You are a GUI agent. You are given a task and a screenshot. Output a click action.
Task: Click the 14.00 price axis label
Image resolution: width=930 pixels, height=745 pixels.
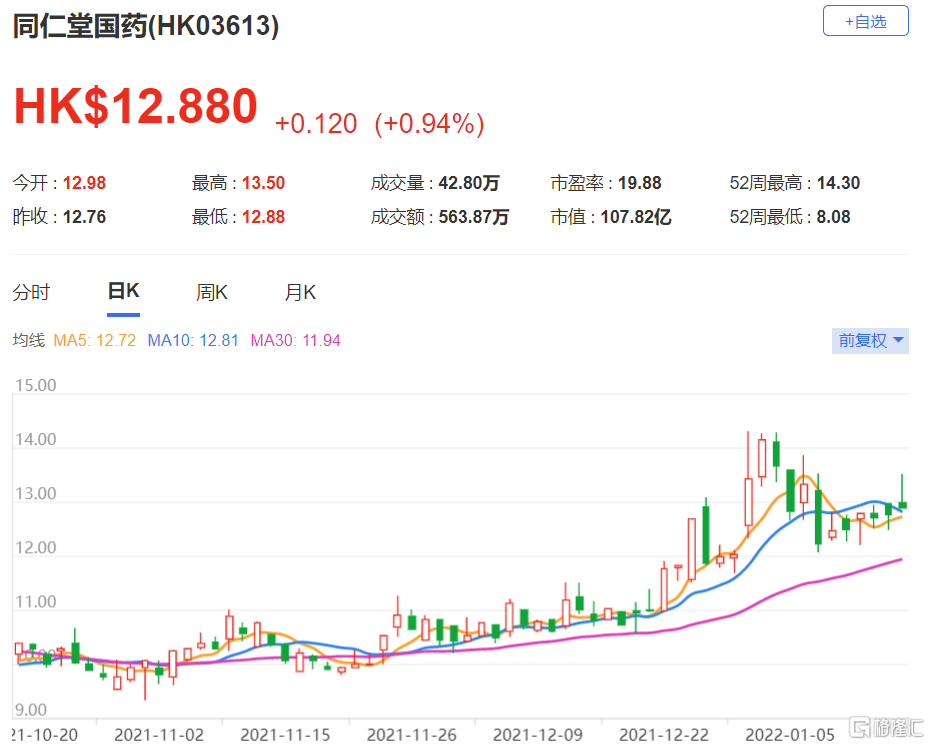tap(36, 439)
